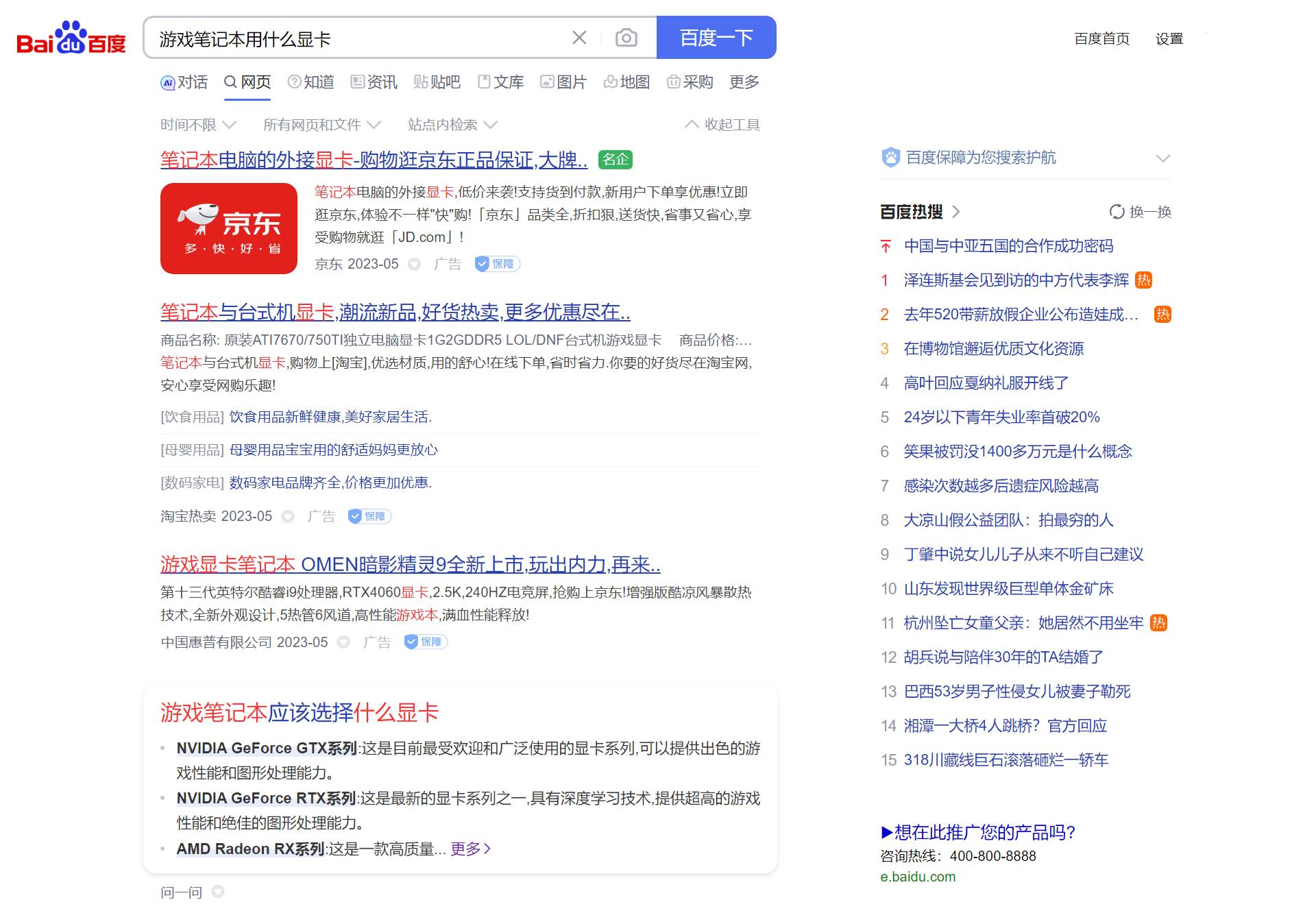This screenshot has width=1316, height=913.
Task: Open the 地图 tab
Action: tap(628, 82)
